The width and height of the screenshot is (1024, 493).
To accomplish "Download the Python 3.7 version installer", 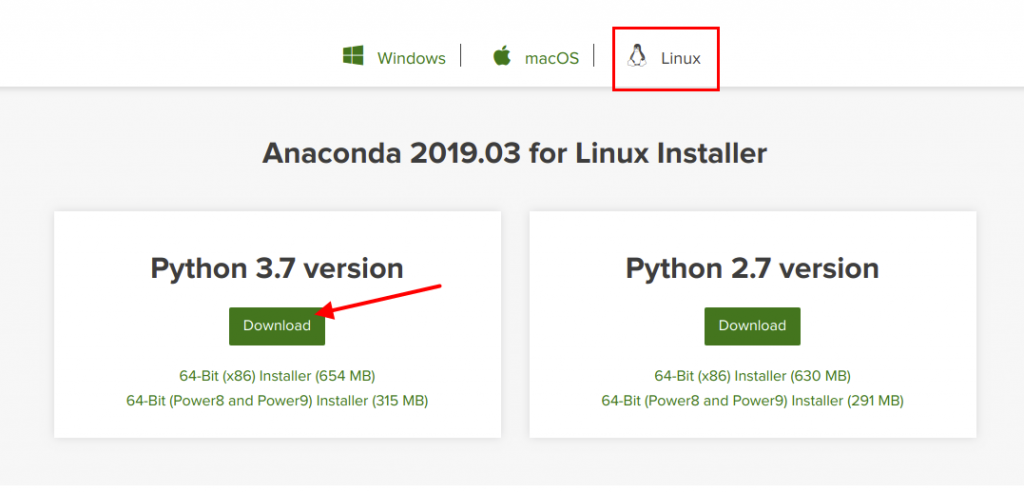I will (x=277, y=326).
